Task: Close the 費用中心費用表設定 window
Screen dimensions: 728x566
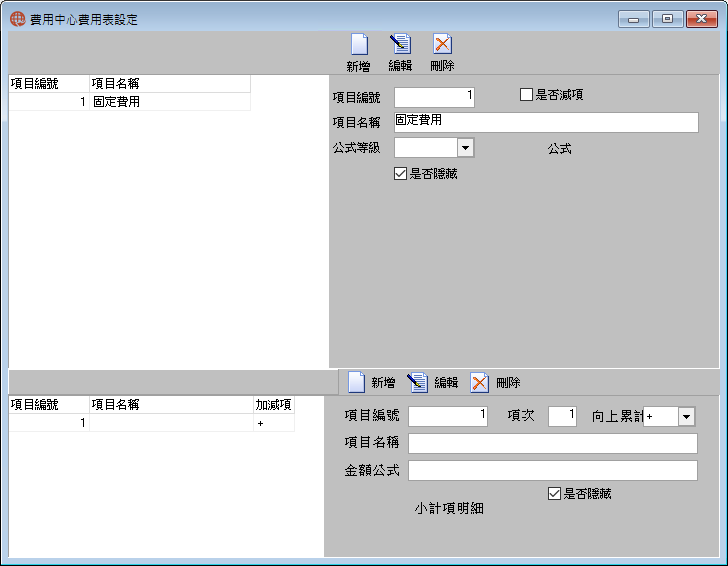Action: (x=702, y=19)
